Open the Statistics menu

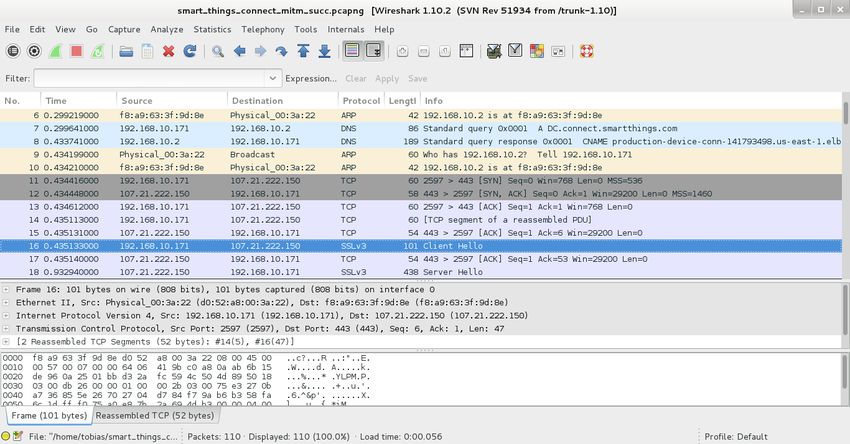[212, 29]
